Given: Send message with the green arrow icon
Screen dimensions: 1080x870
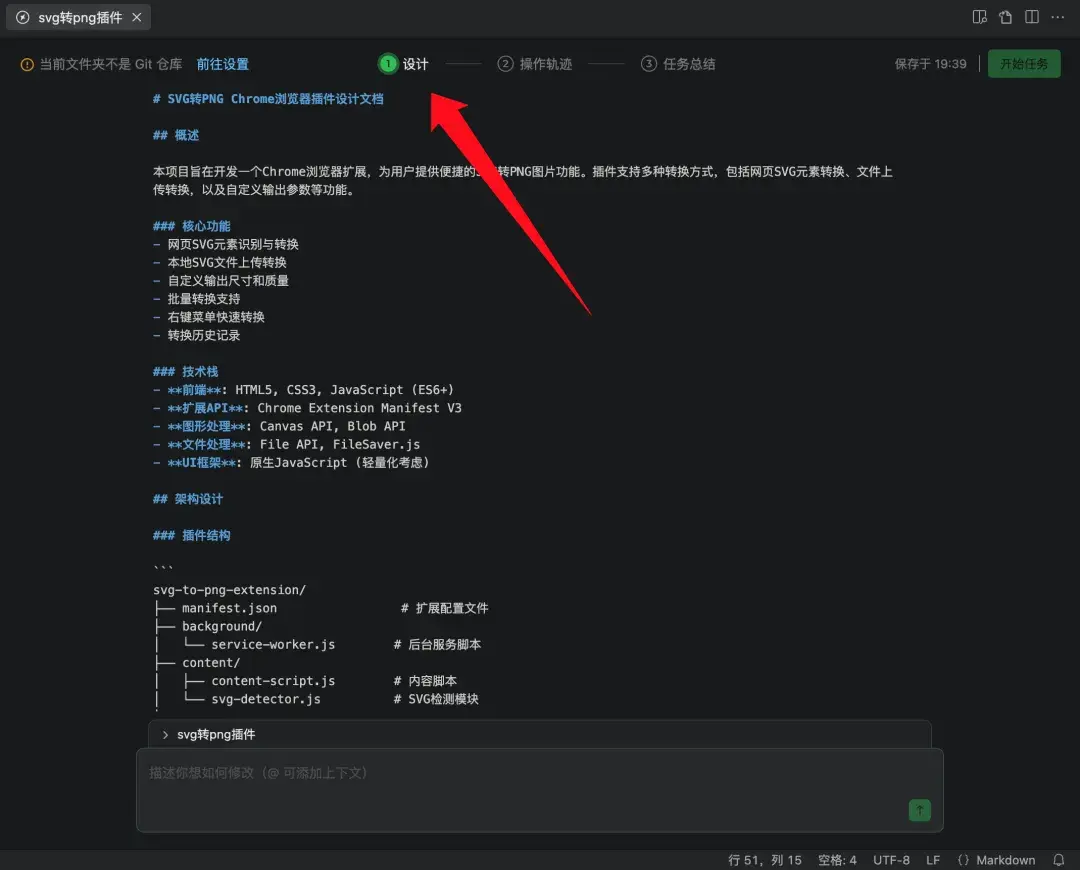Looking at the screenshot, I should [919, 810].
